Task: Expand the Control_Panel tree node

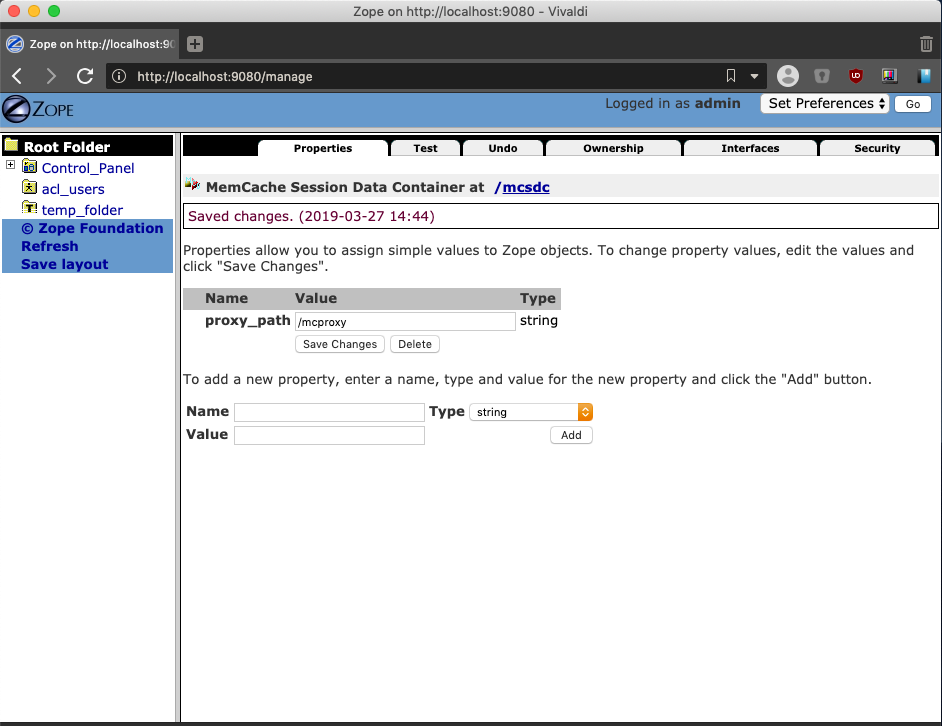Action: pyautogui.click(x=10, y=165)
